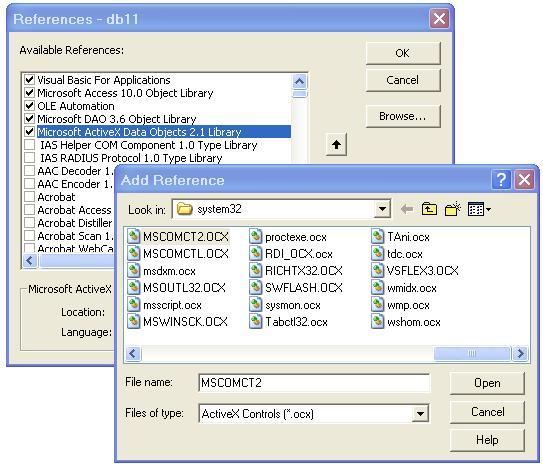Click the MSWINSCK.OCX file icon

133,322
